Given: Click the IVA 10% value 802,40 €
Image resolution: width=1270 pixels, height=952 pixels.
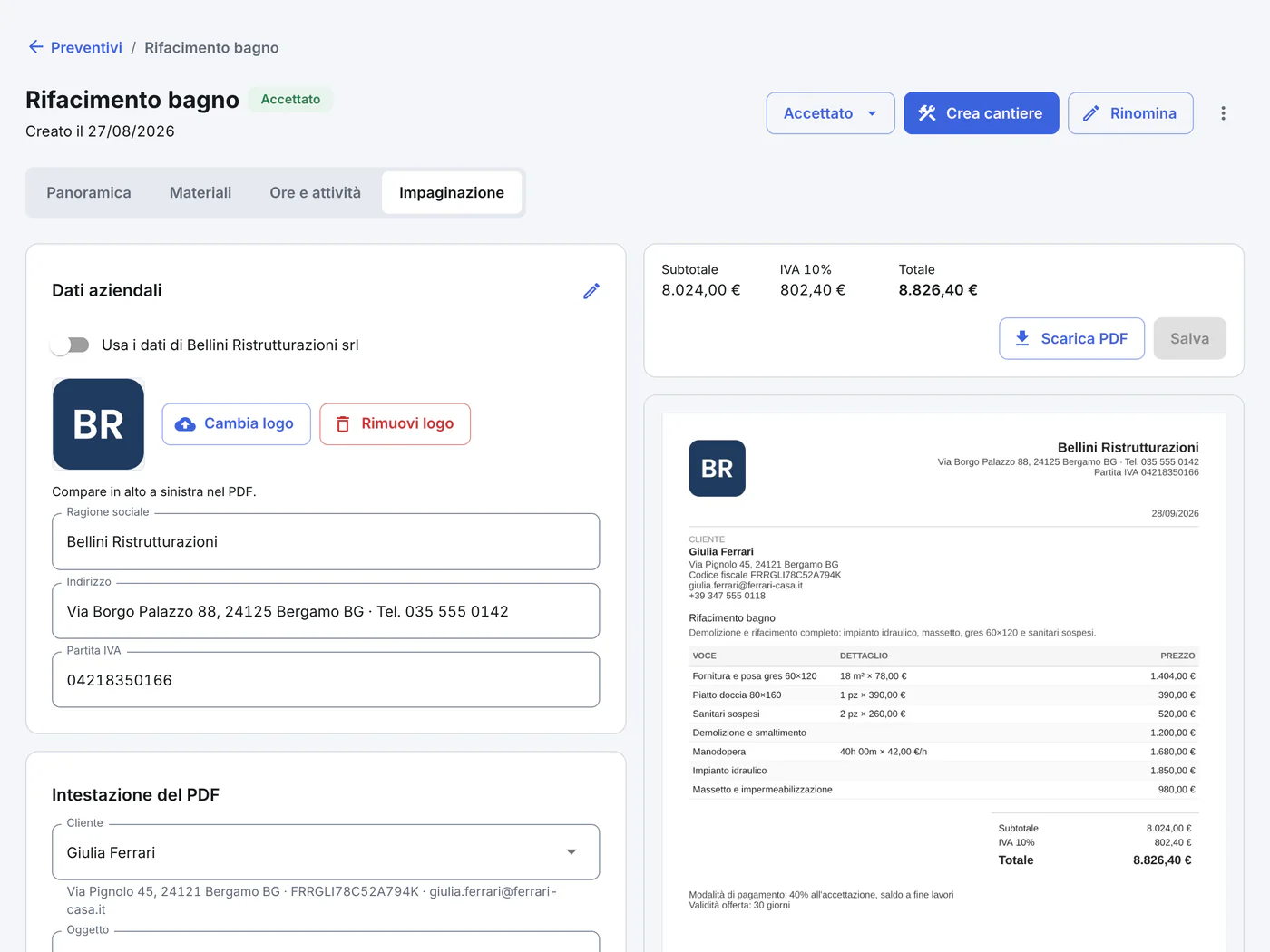Looking at the screenshot, I should click(813, 290).
